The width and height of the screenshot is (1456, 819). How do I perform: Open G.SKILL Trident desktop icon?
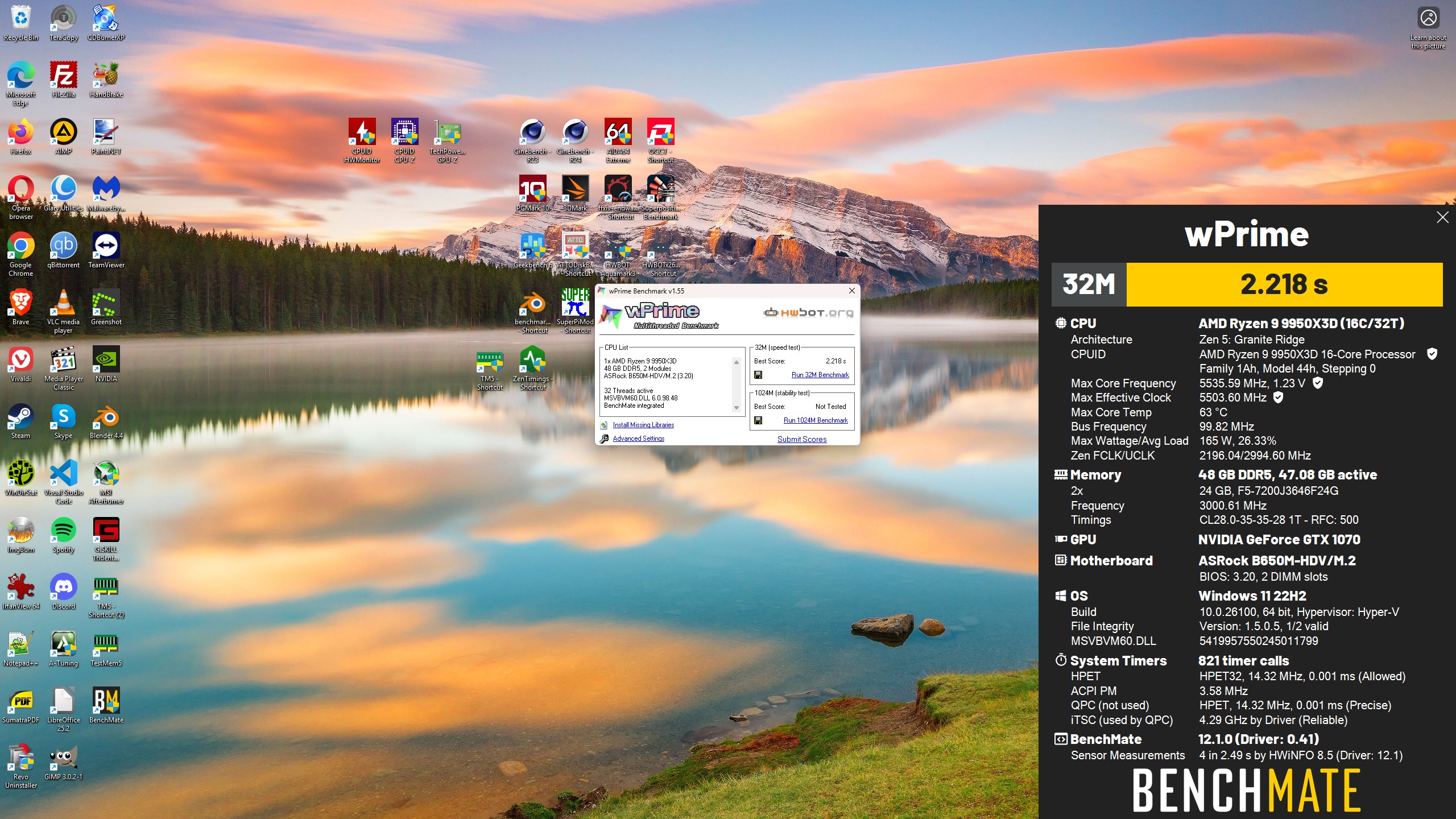pos(106,539)
